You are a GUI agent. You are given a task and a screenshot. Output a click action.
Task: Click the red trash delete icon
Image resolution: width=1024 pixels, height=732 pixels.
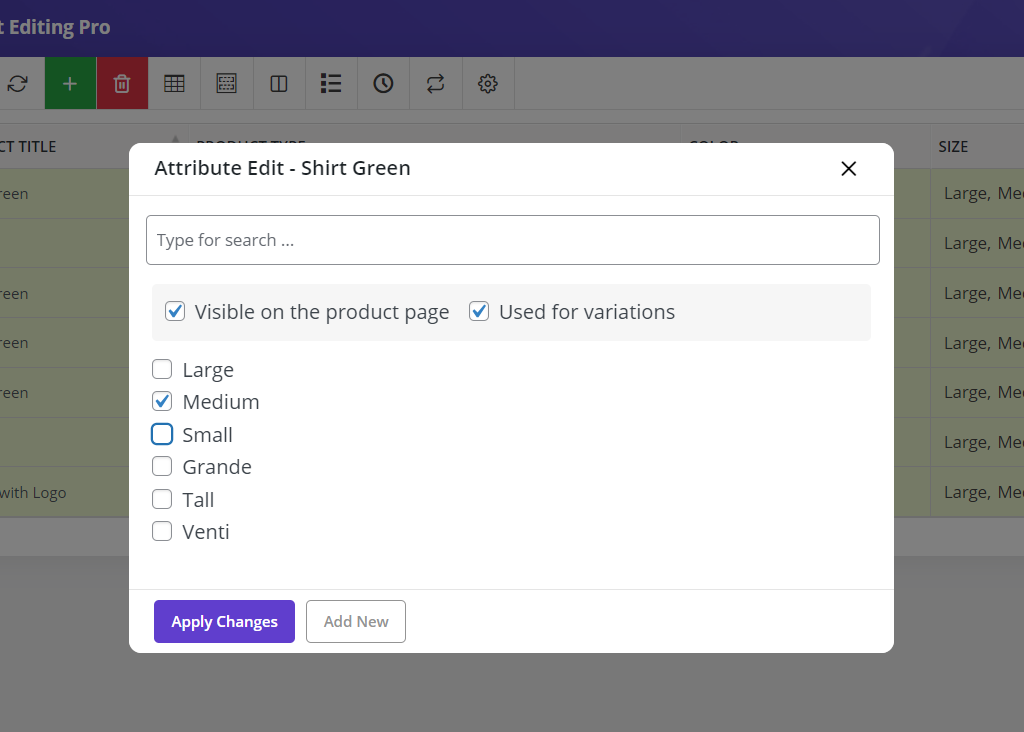coord(122,84)
